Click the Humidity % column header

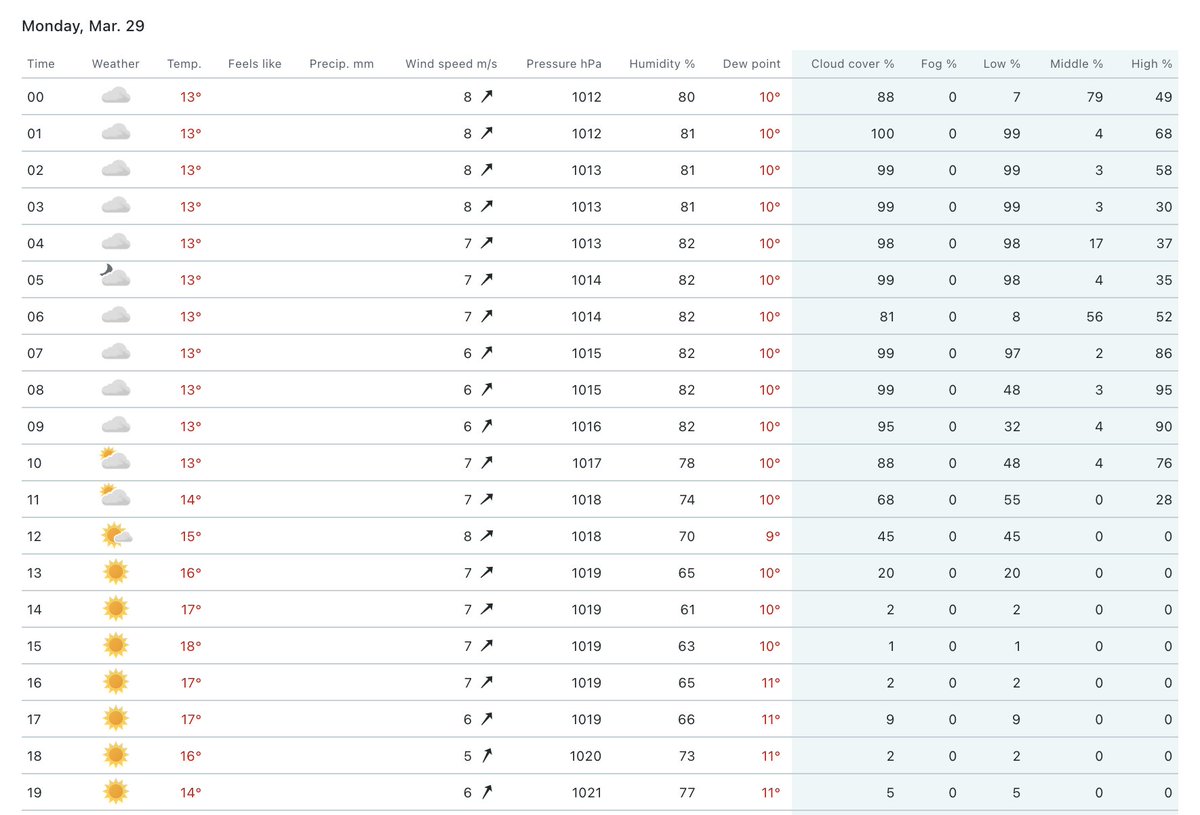click(662, 64)
